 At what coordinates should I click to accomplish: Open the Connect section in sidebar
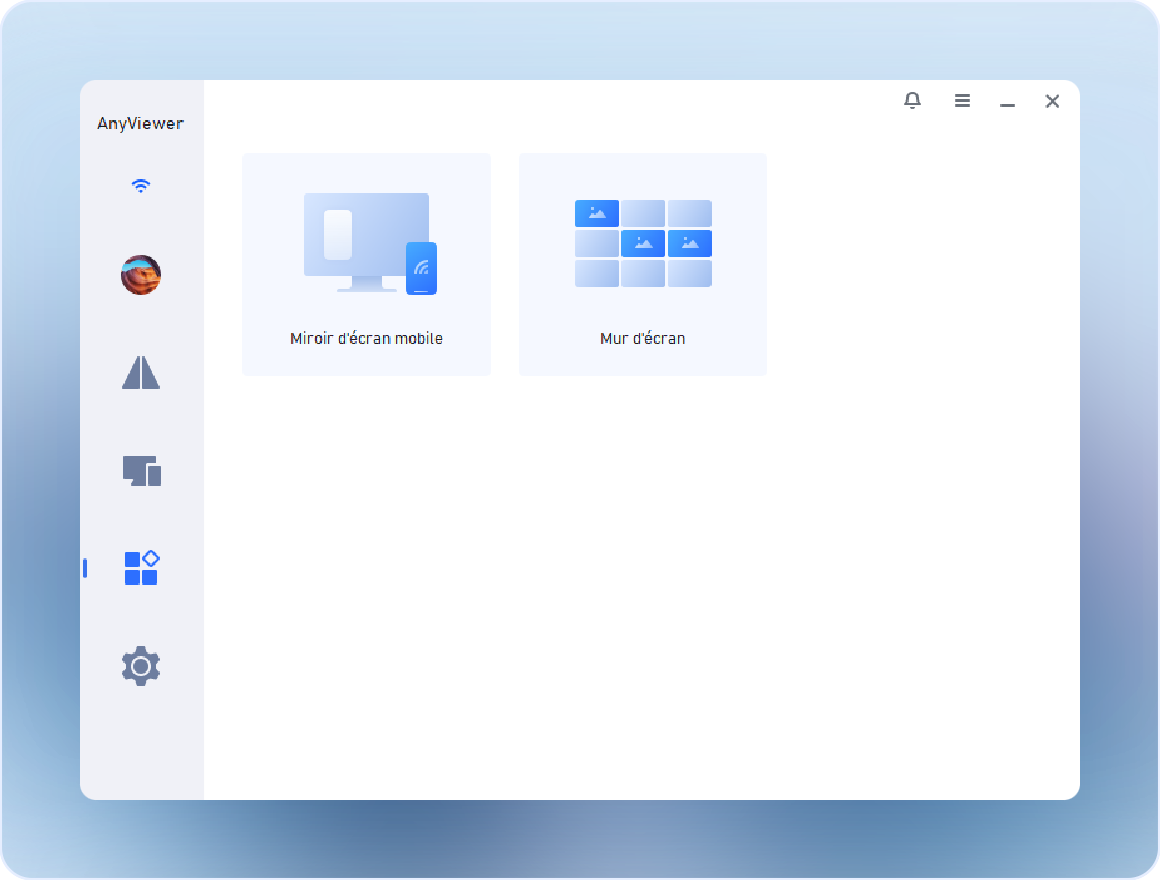141,372
